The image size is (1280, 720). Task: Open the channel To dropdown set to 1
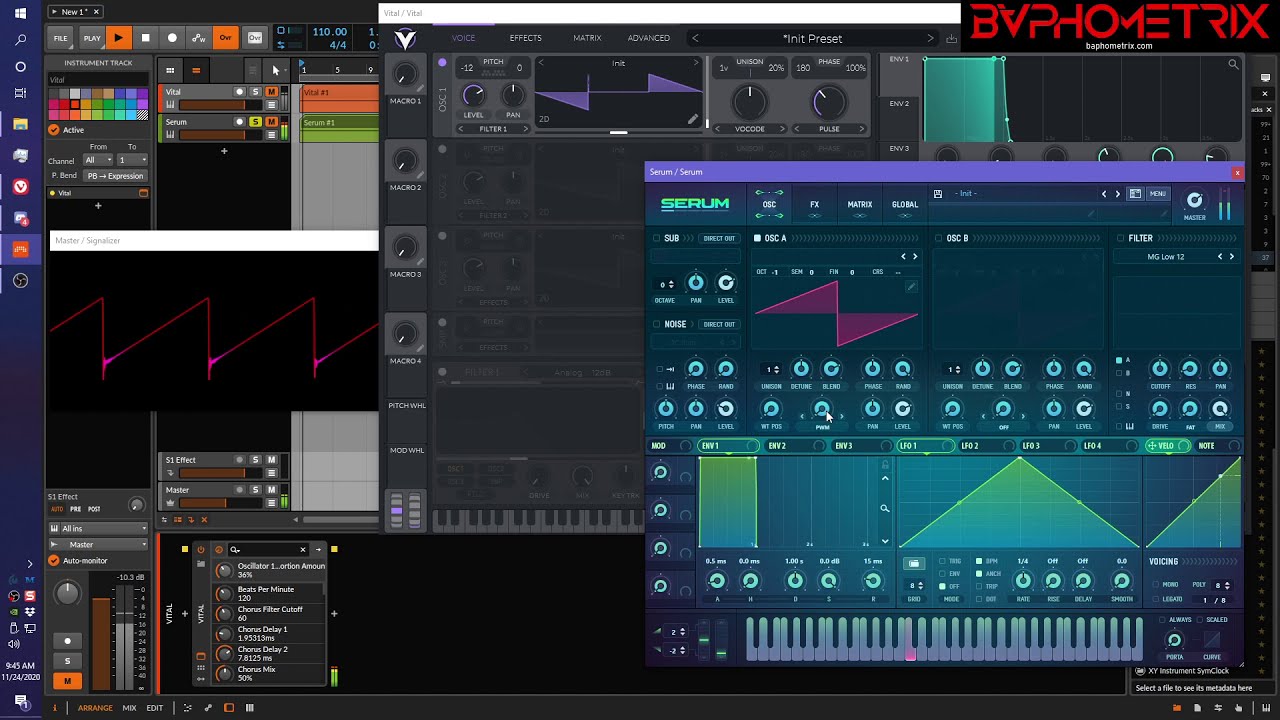(x=131, y=160)
